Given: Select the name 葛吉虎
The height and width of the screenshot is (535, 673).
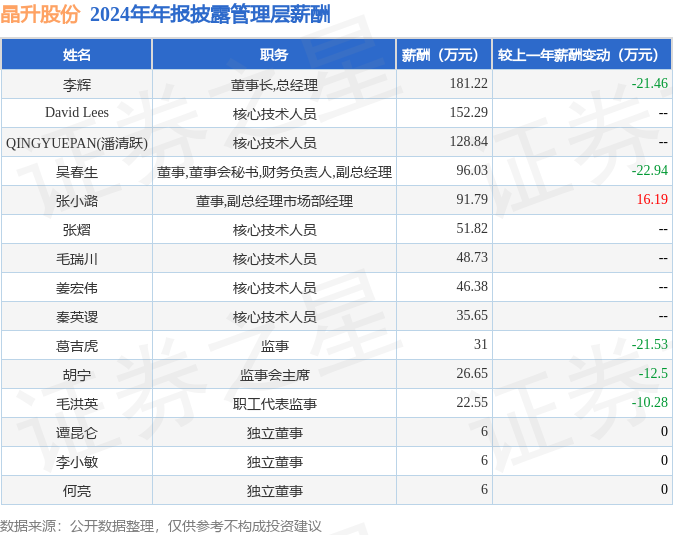Looking at the screenshot, I should tap(77, 346).
